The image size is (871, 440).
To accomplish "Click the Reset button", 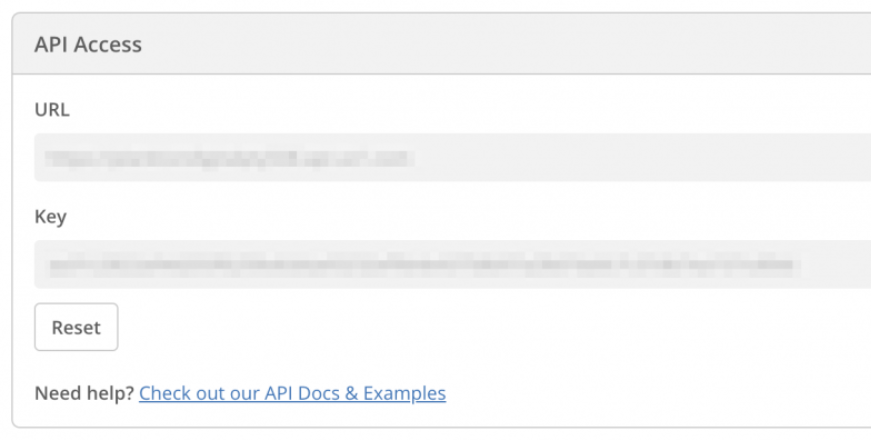I will point(76,327).
